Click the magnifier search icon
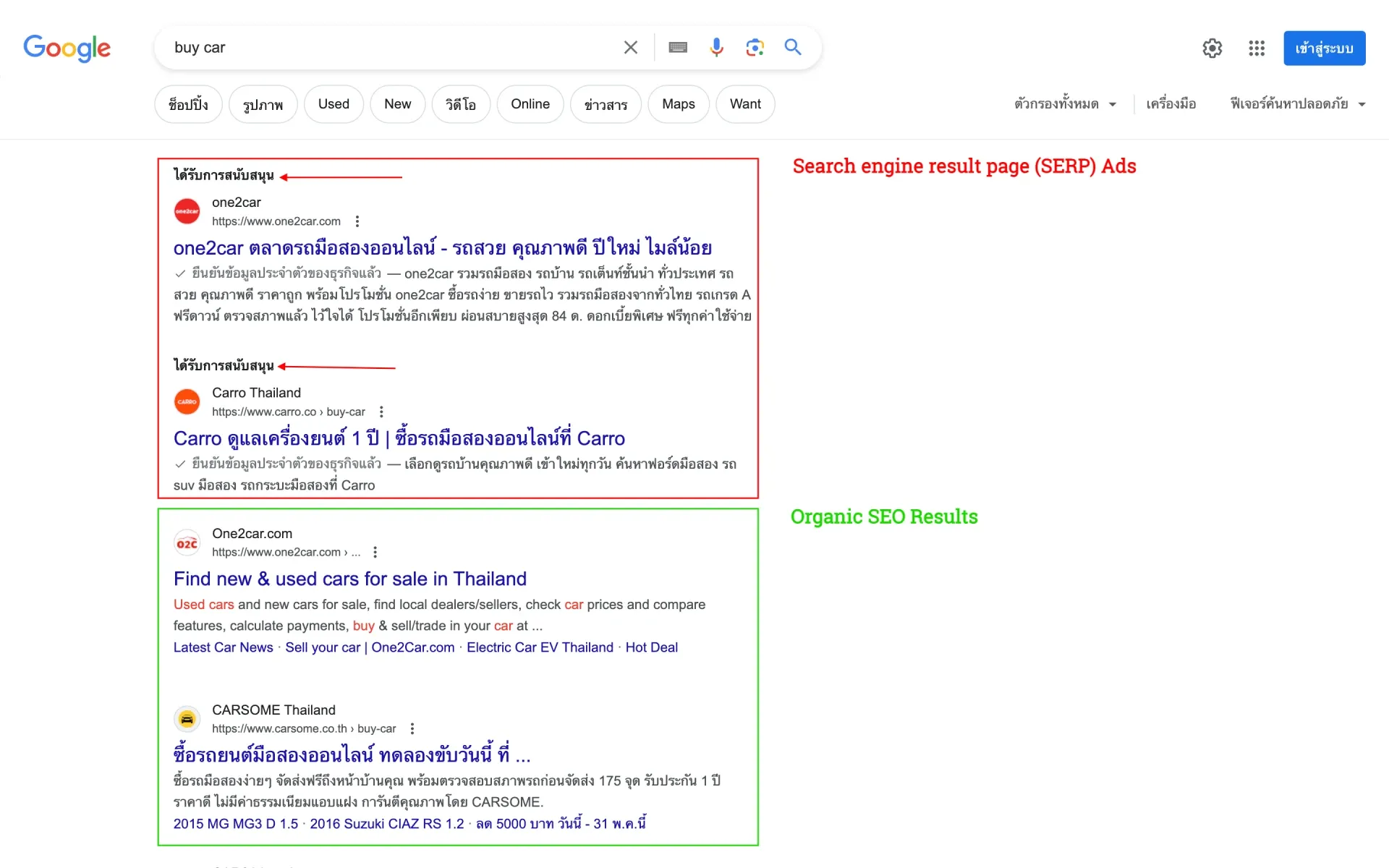The height and width of the screenshot is (868, 1389). coord(793,48)
